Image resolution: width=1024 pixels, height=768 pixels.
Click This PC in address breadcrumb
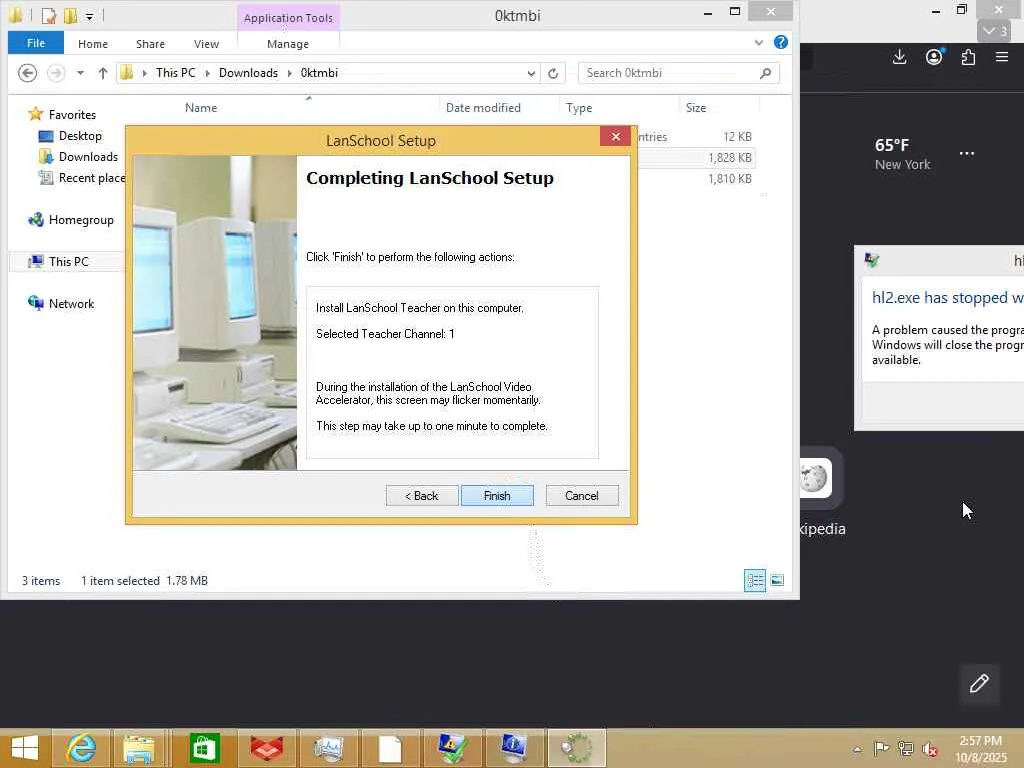(x=176, y=73)
